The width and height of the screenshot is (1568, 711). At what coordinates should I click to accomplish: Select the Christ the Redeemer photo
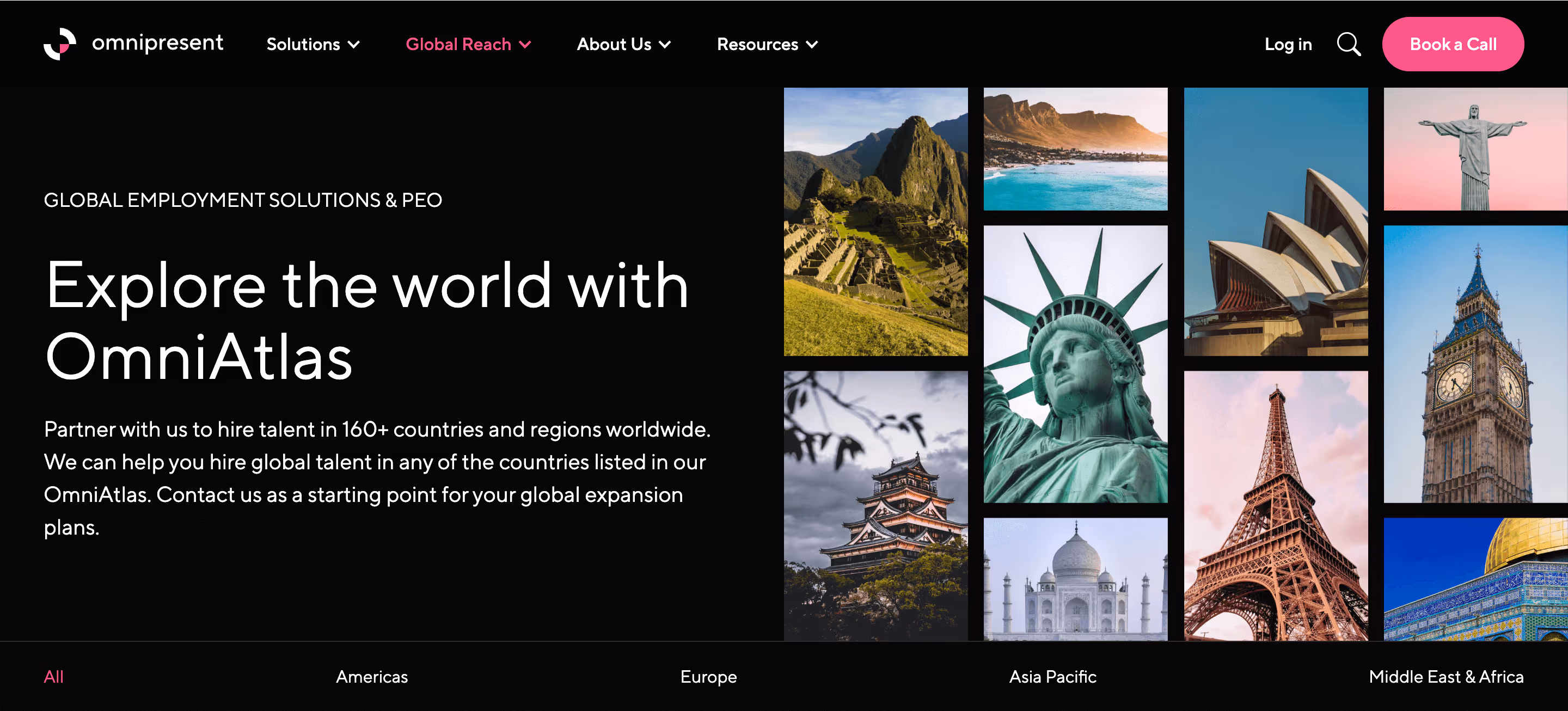tap(1475, 149)
